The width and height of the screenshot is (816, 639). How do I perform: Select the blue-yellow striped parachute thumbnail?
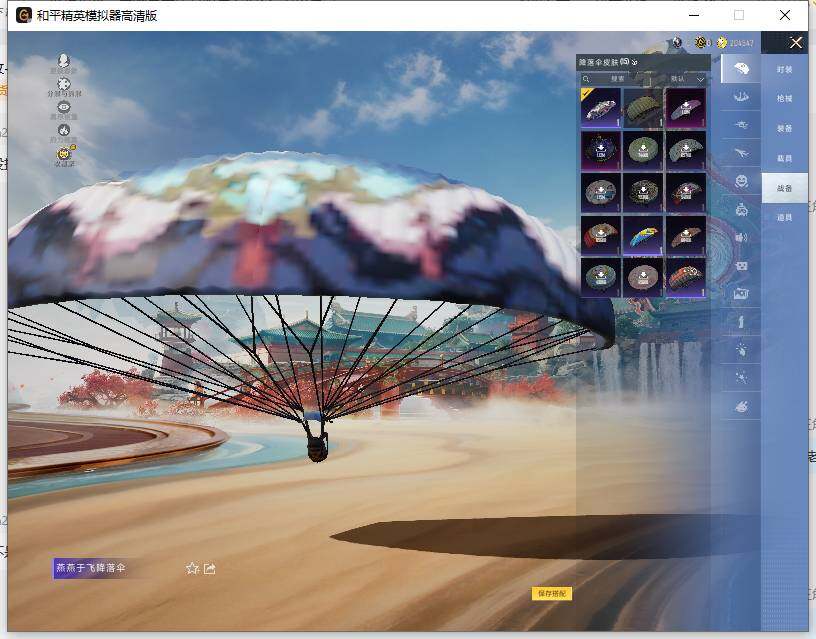[643, 235]
